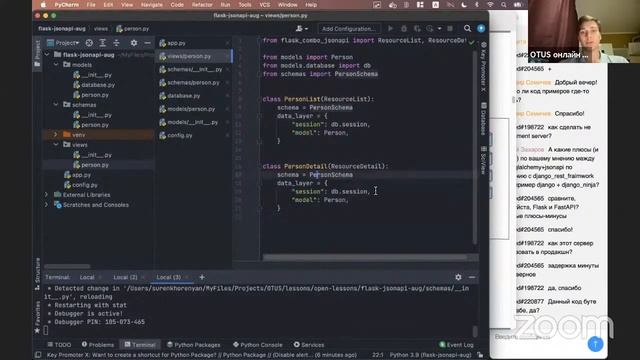The image size is (640, 360).
Task: Run the current configuration with the play icon
Action: (x=390, y=29)
